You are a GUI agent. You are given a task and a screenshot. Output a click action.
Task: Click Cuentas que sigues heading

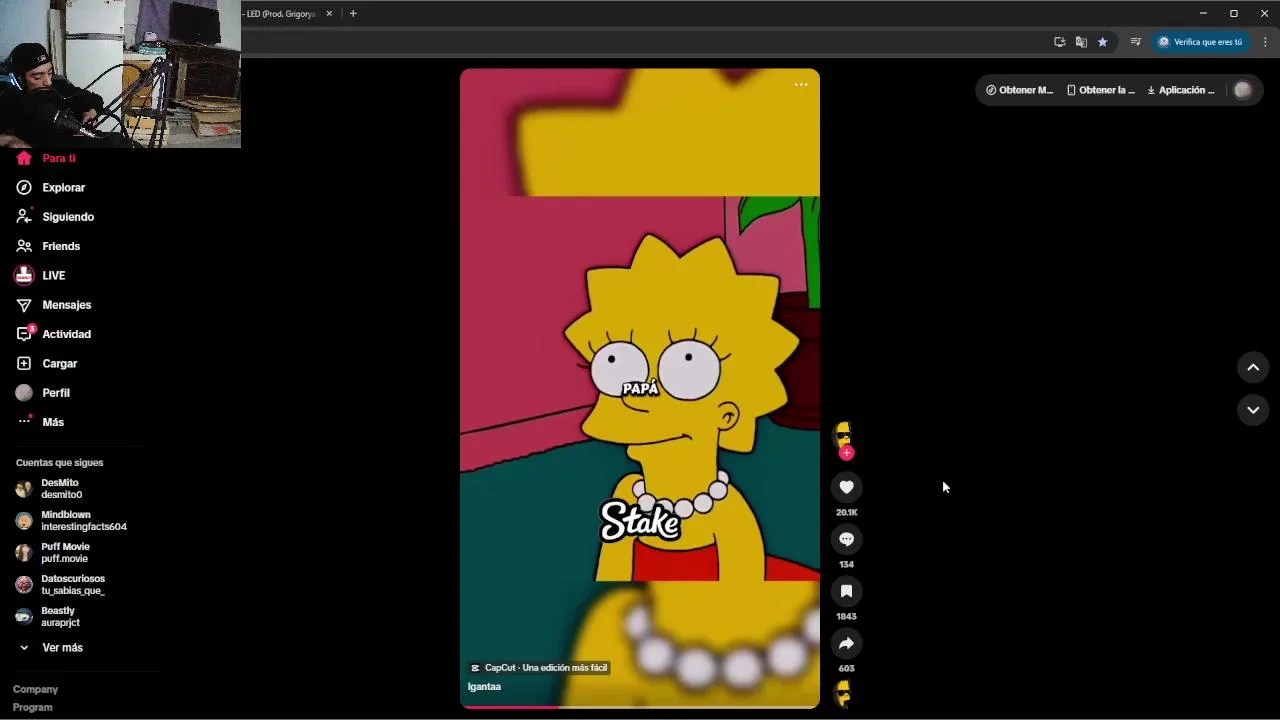click(x=59, y=463)
